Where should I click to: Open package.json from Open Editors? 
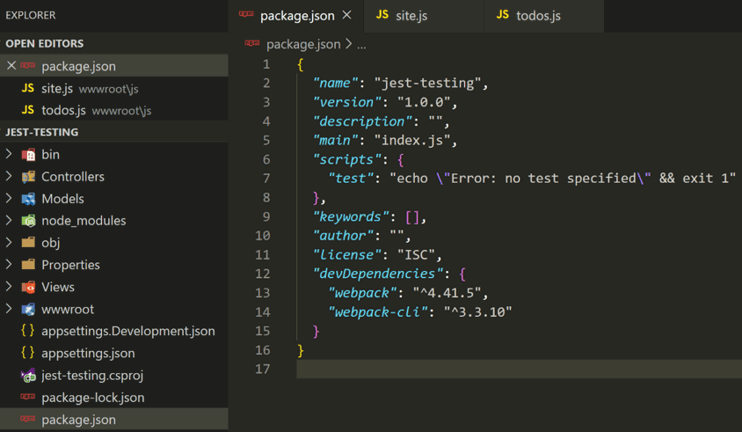pyautogui.click(x=114, y=66)
